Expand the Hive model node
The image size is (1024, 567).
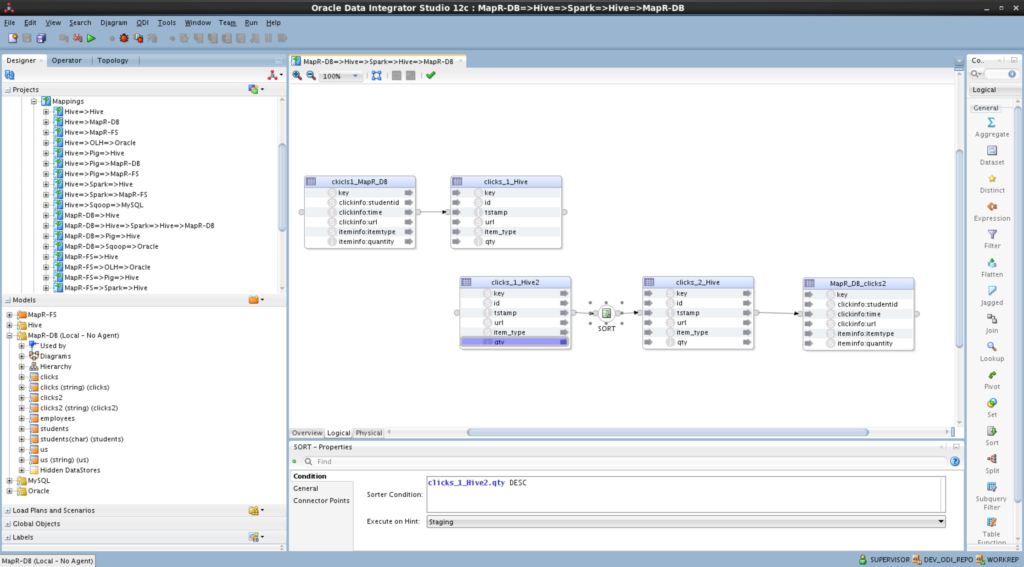10,325
